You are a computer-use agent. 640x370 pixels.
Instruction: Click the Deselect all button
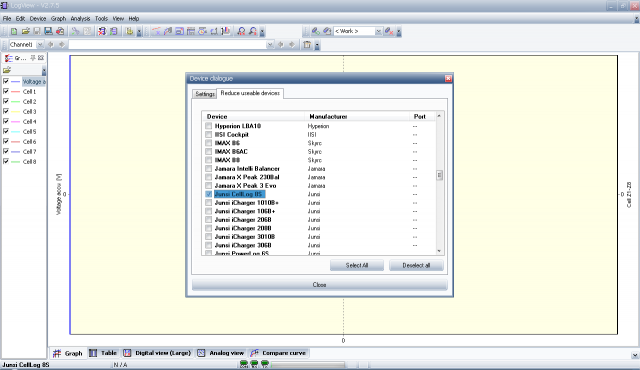pyautogui.click(x=416, y=265)
